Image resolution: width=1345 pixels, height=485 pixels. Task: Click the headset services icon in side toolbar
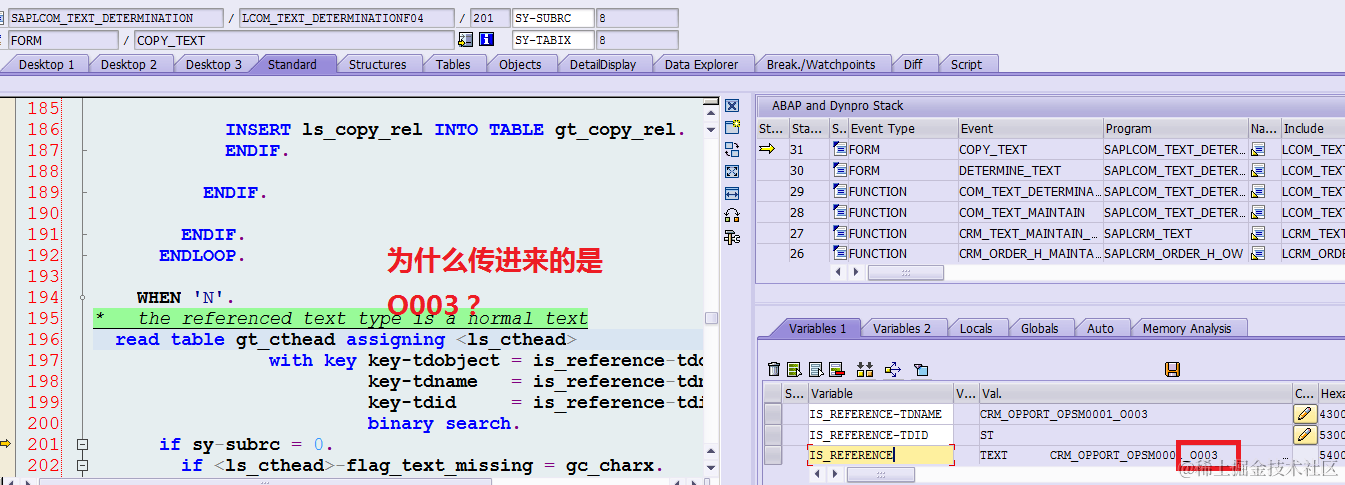(732, 215)
